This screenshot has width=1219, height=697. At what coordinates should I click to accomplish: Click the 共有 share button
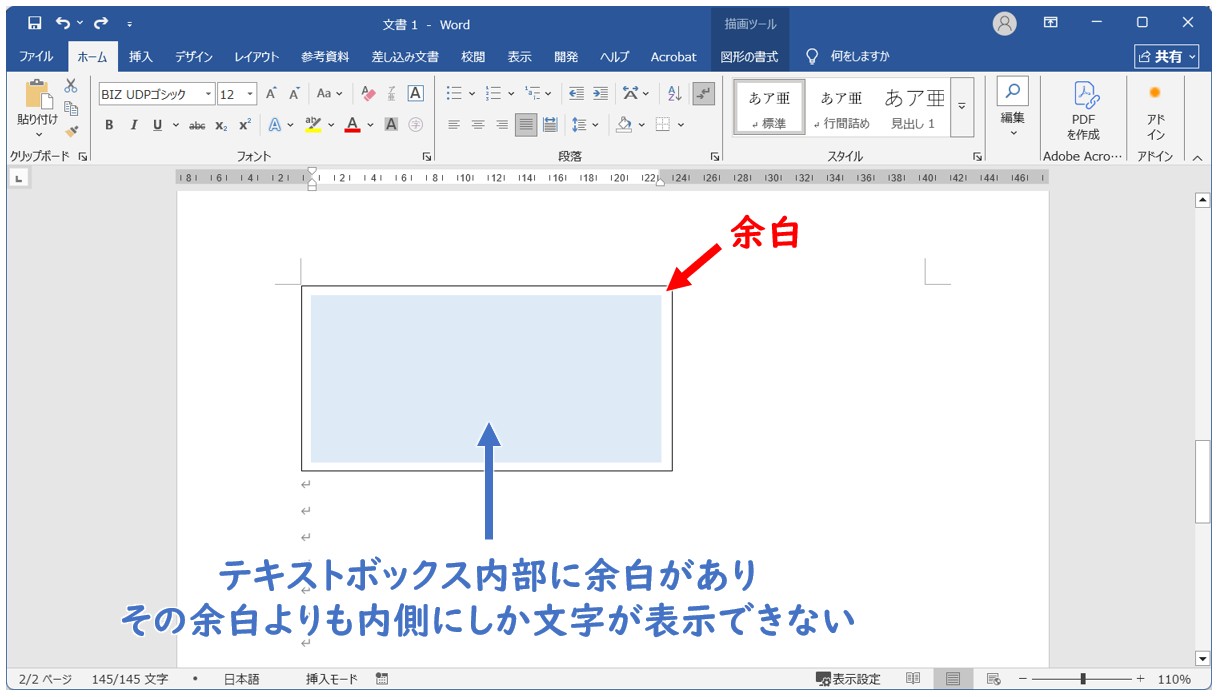[1167, 57]
